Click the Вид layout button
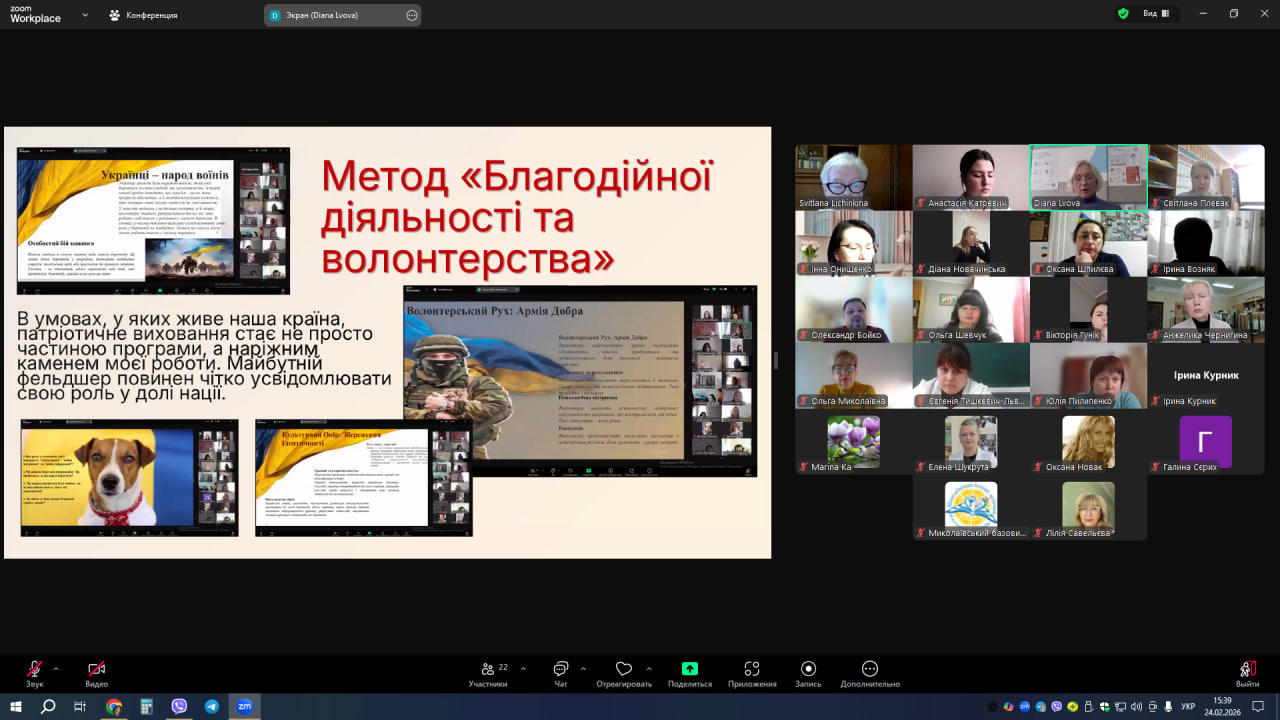 [1155, 14]
